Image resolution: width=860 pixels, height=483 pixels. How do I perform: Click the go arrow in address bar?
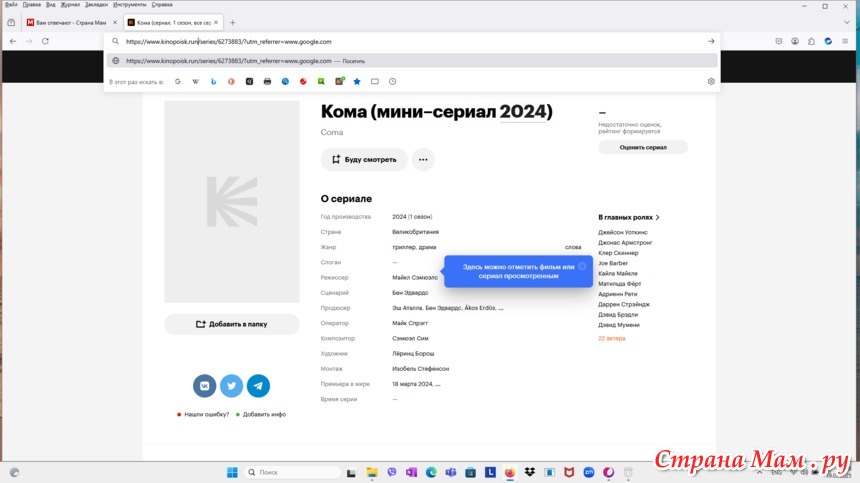tap(711, 41)
